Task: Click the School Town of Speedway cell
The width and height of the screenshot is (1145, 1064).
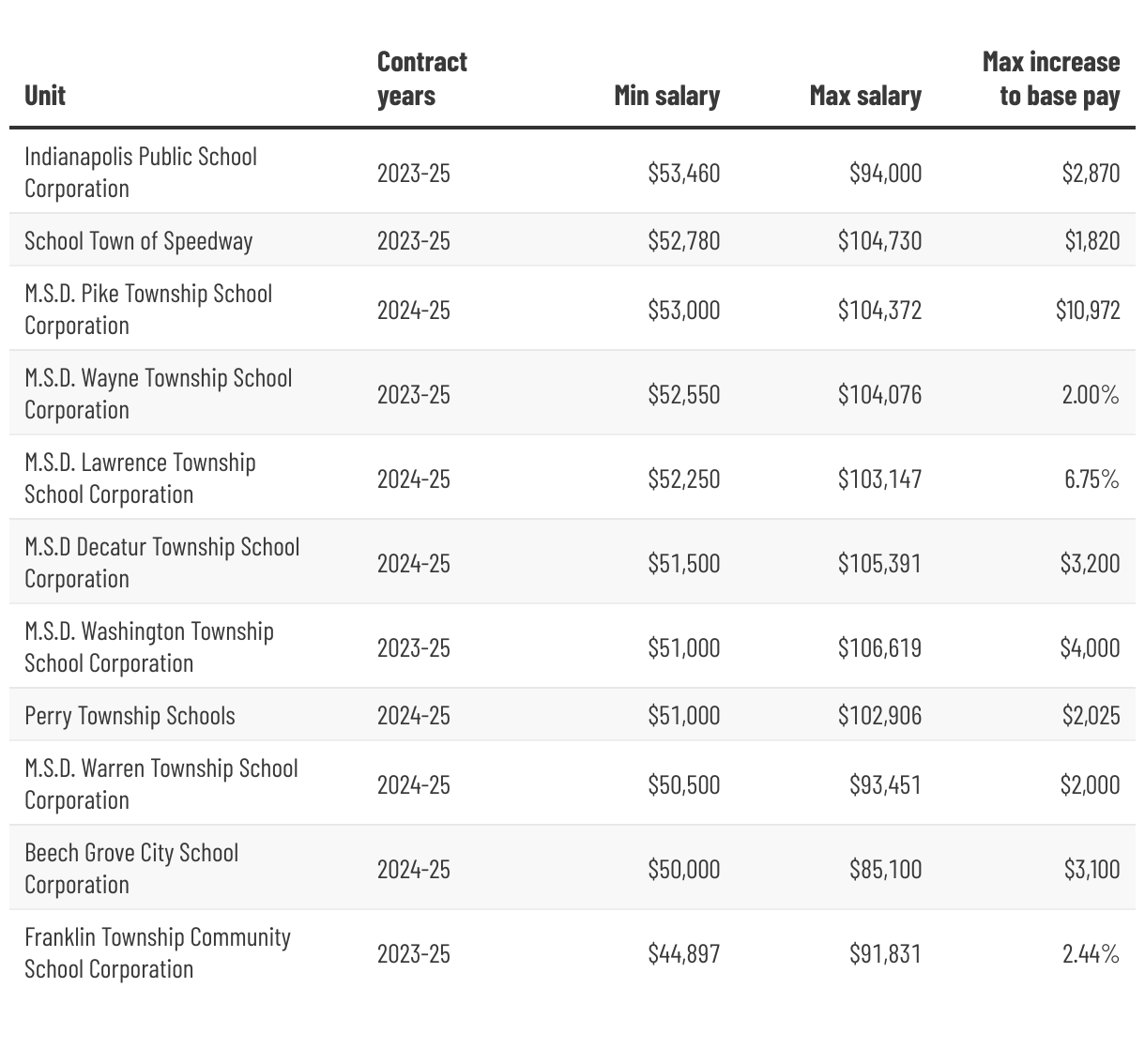Action: (x=139, y=241)
